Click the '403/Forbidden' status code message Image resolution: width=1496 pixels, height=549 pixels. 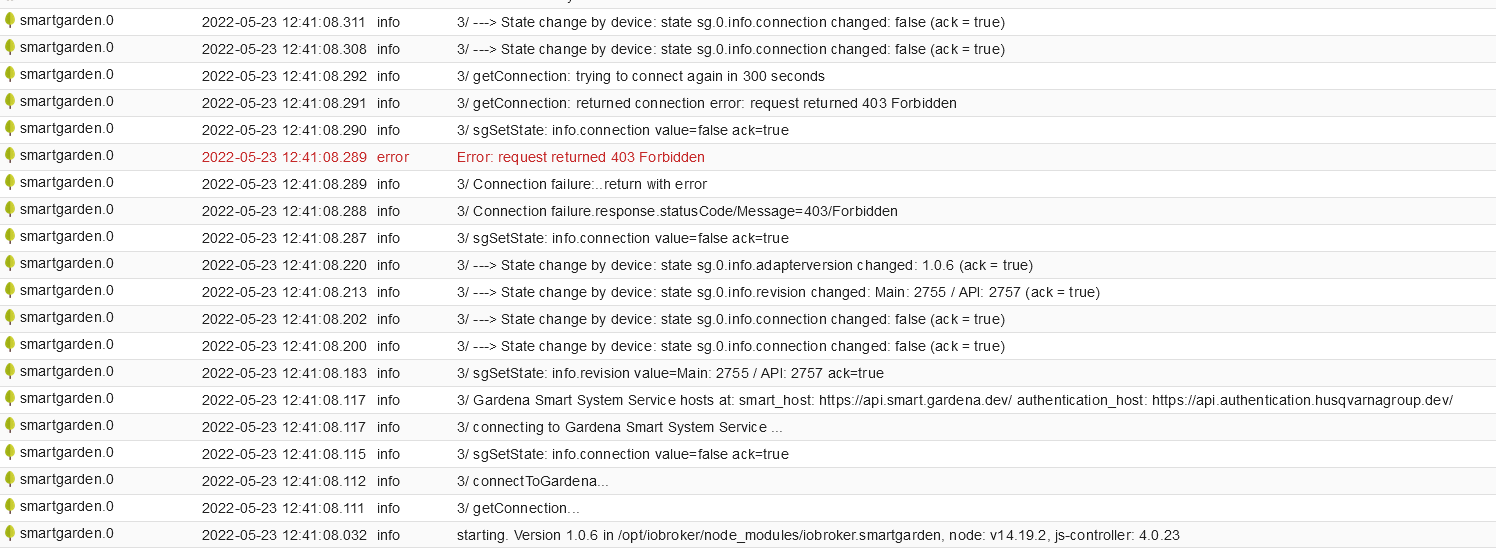tap(677, 211)
